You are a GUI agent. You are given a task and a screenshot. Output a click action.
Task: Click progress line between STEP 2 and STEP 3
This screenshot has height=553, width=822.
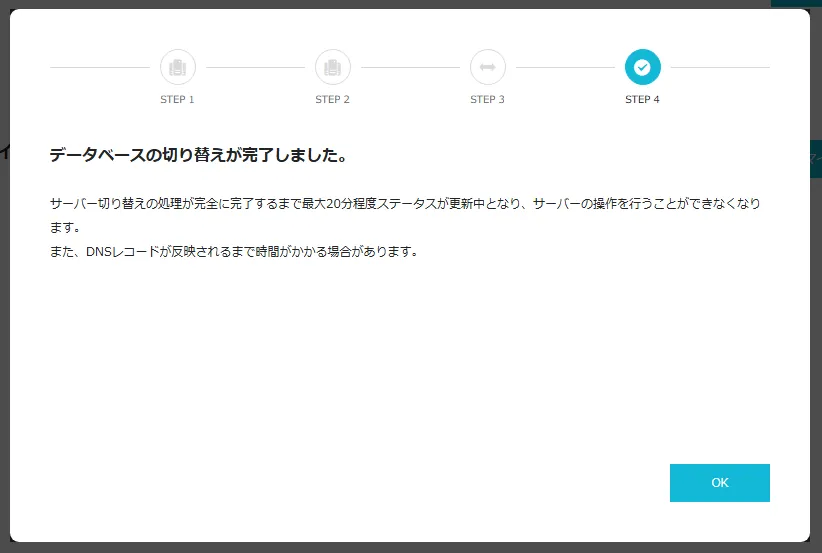410,67
